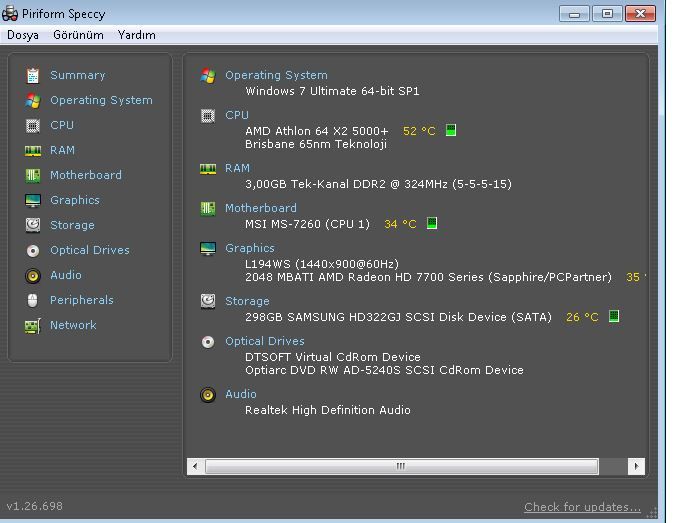Click the Optical Drives heading in summary
The height and width of the screenshot is (523, 684).
tap(265, 342)
